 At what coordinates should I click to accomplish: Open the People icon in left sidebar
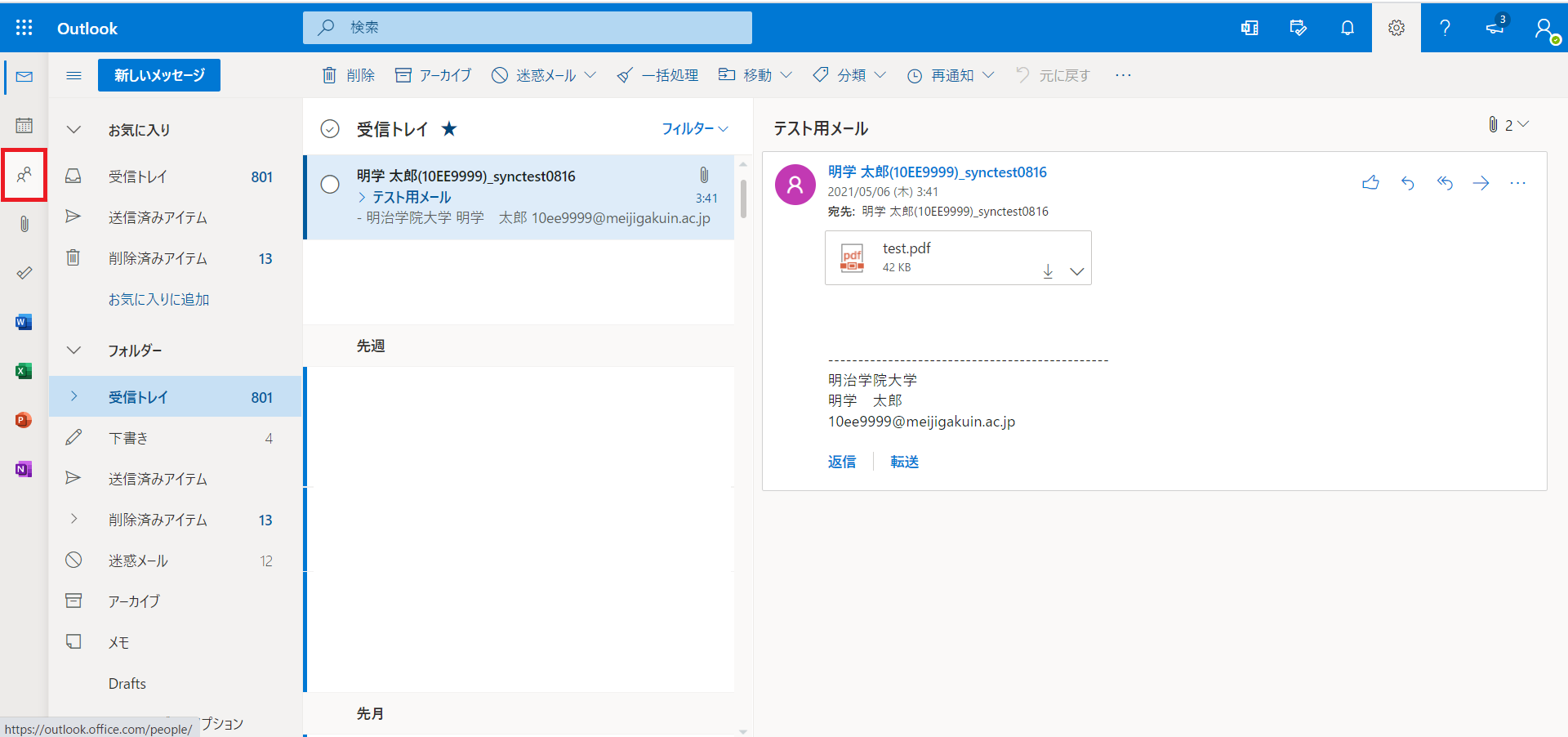[24, 174]
